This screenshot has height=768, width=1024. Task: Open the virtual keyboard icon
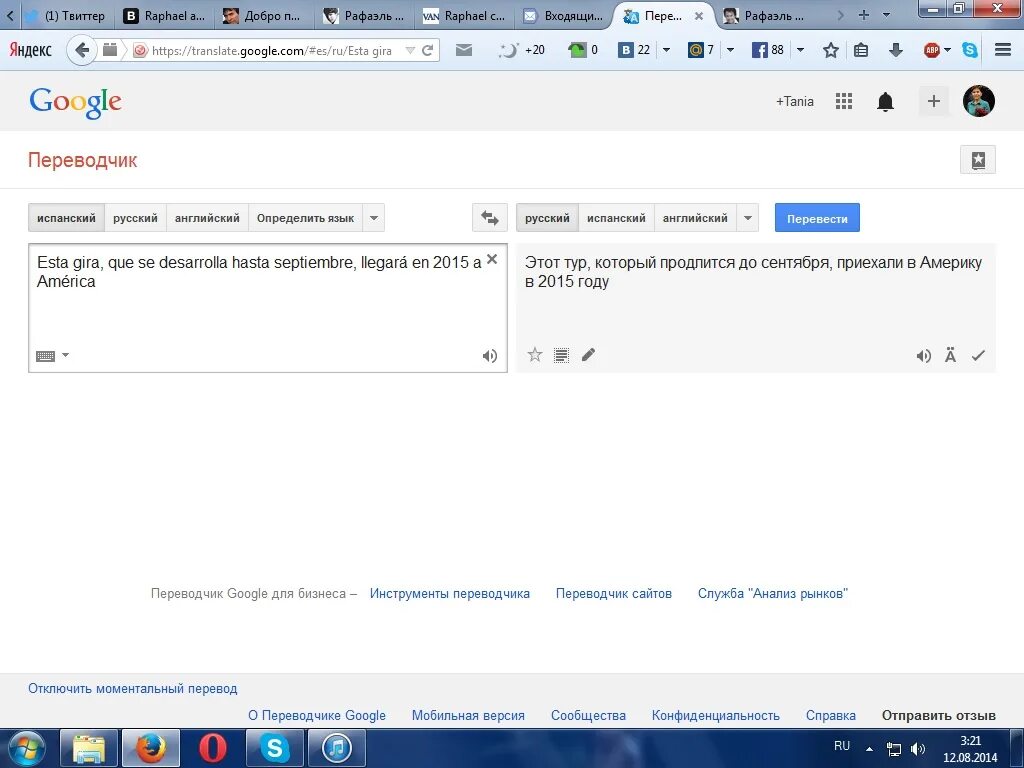pyautogui.click(x=45, y=356)
